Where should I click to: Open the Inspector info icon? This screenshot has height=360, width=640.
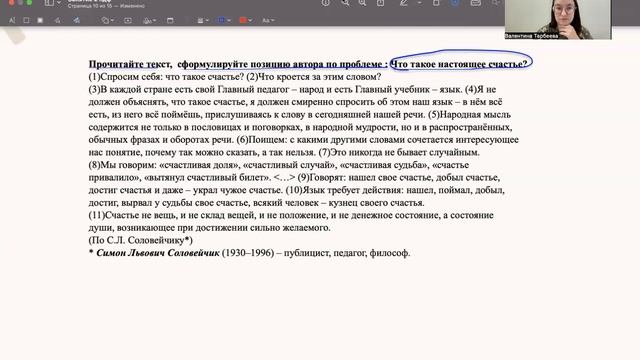(325, 2)
